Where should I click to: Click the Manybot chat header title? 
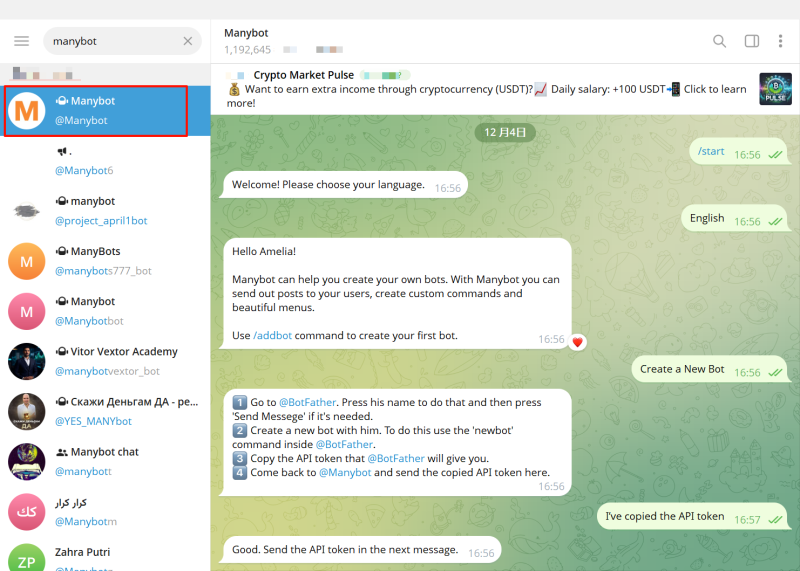tap(246, 33)
